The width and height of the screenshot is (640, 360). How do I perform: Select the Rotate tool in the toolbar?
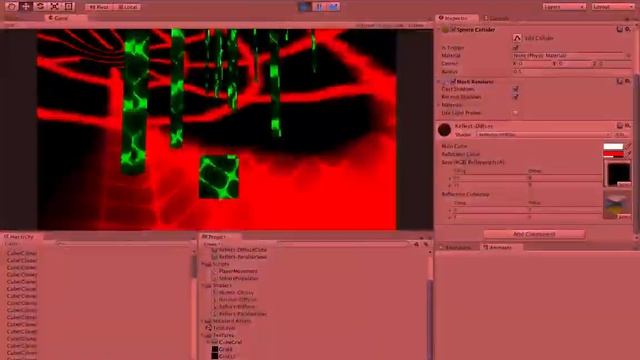tap(40, 7)
